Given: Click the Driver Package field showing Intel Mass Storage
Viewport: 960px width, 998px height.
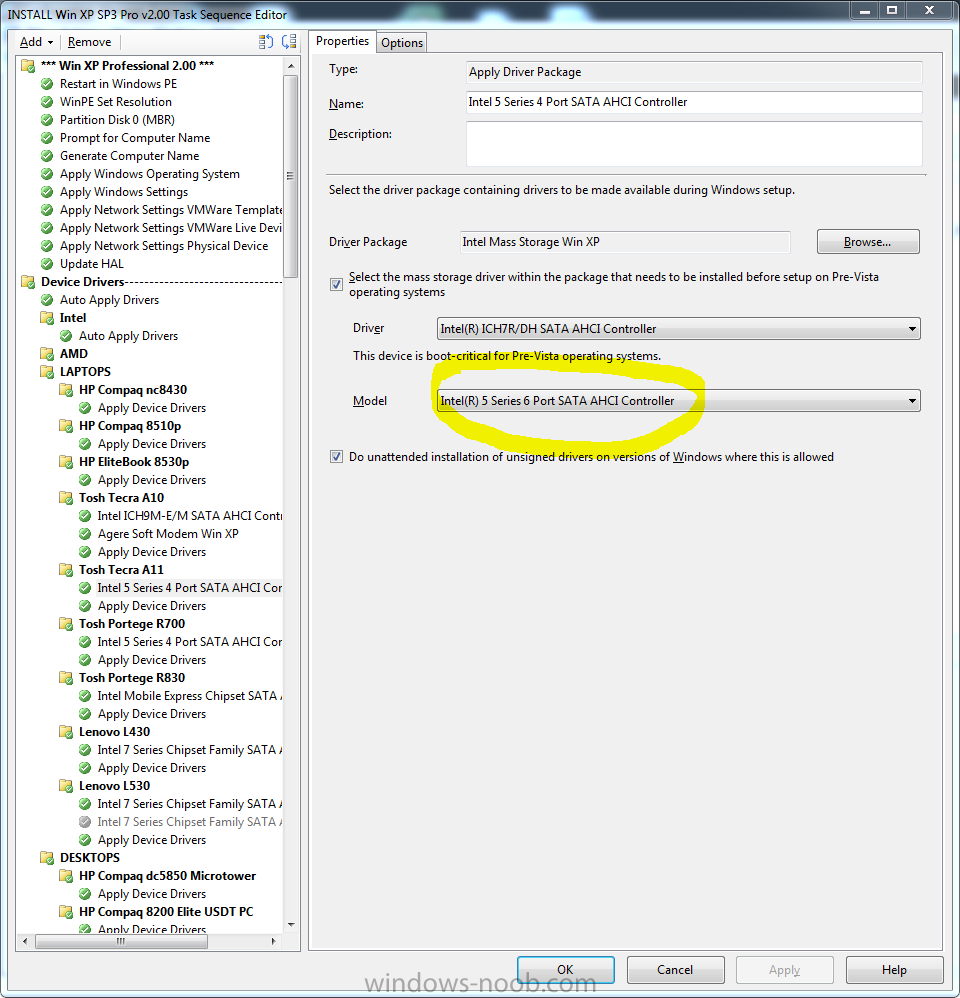Looking at the screenshot, I should click(x=625, y=242).
